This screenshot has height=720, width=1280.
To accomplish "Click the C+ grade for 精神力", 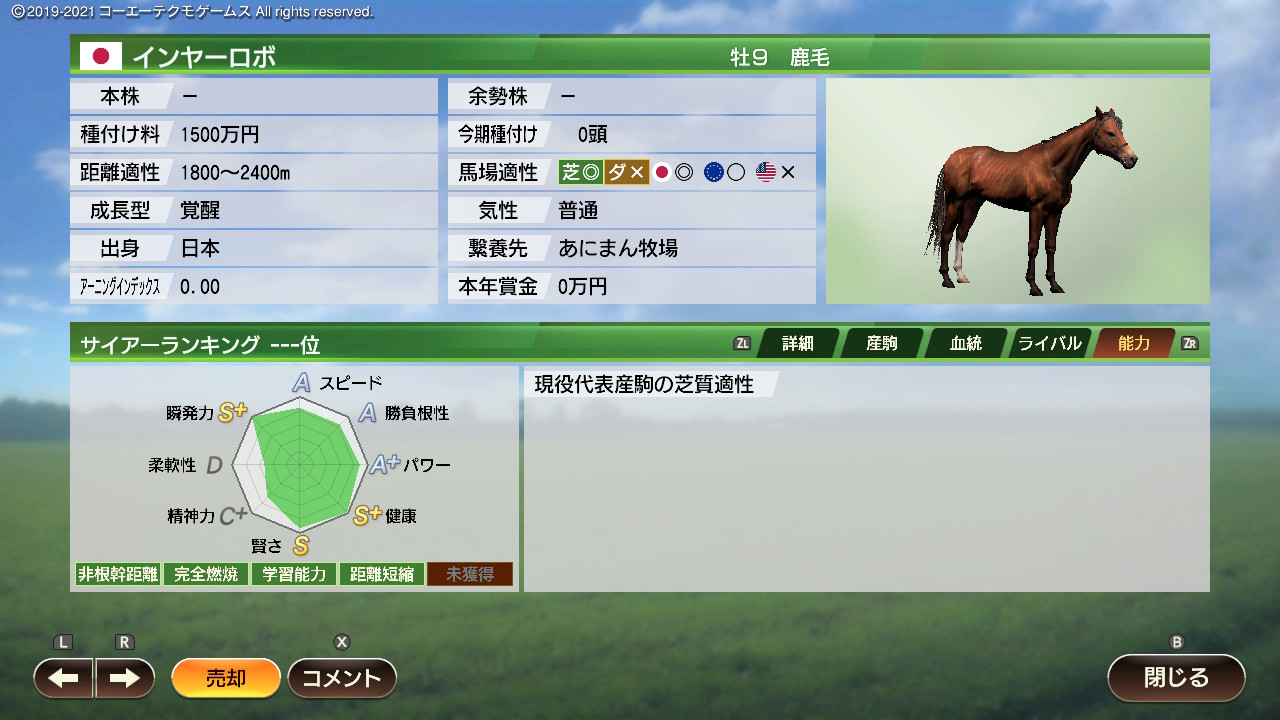I will point(233,516).
